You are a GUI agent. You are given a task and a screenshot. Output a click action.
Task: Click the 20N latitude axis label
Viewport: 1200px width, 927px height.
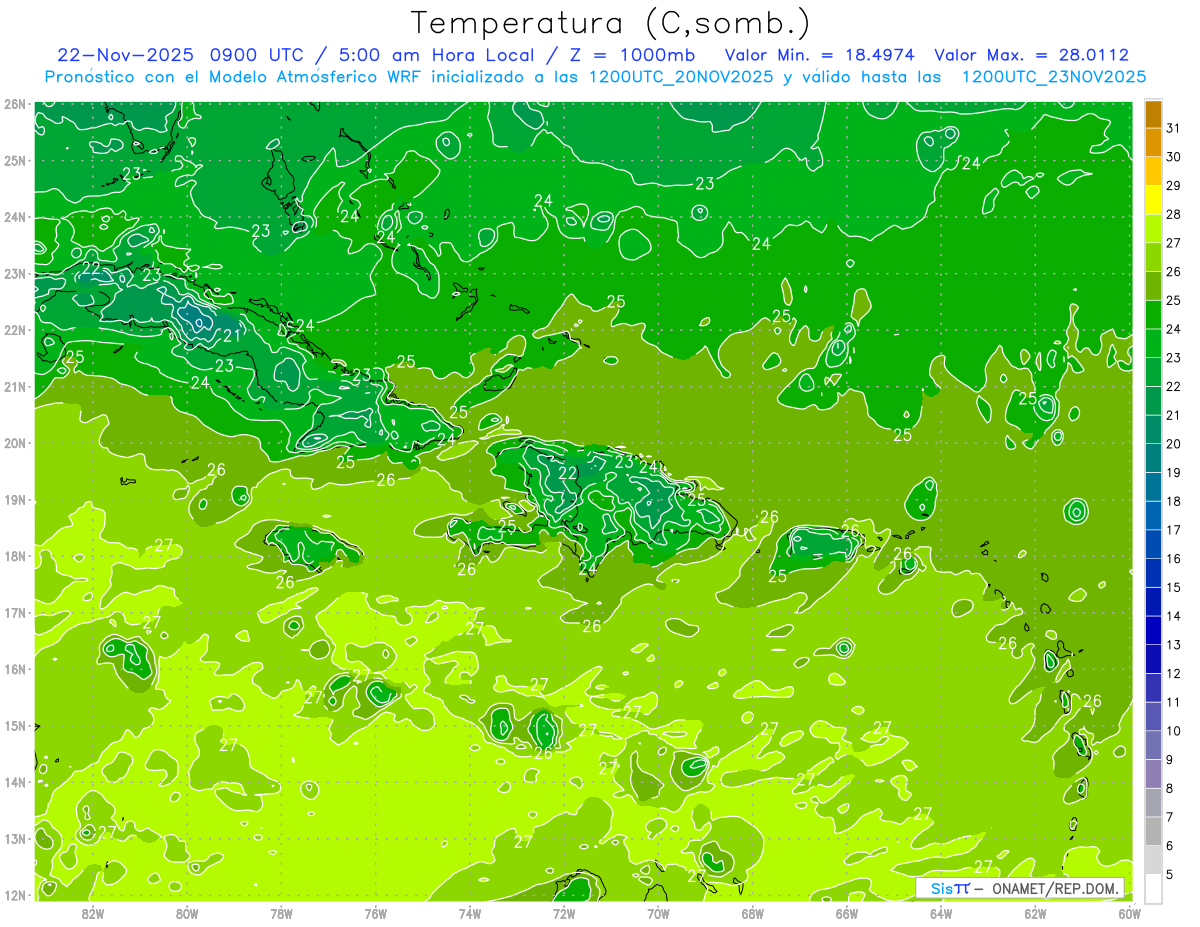point(15,443)
